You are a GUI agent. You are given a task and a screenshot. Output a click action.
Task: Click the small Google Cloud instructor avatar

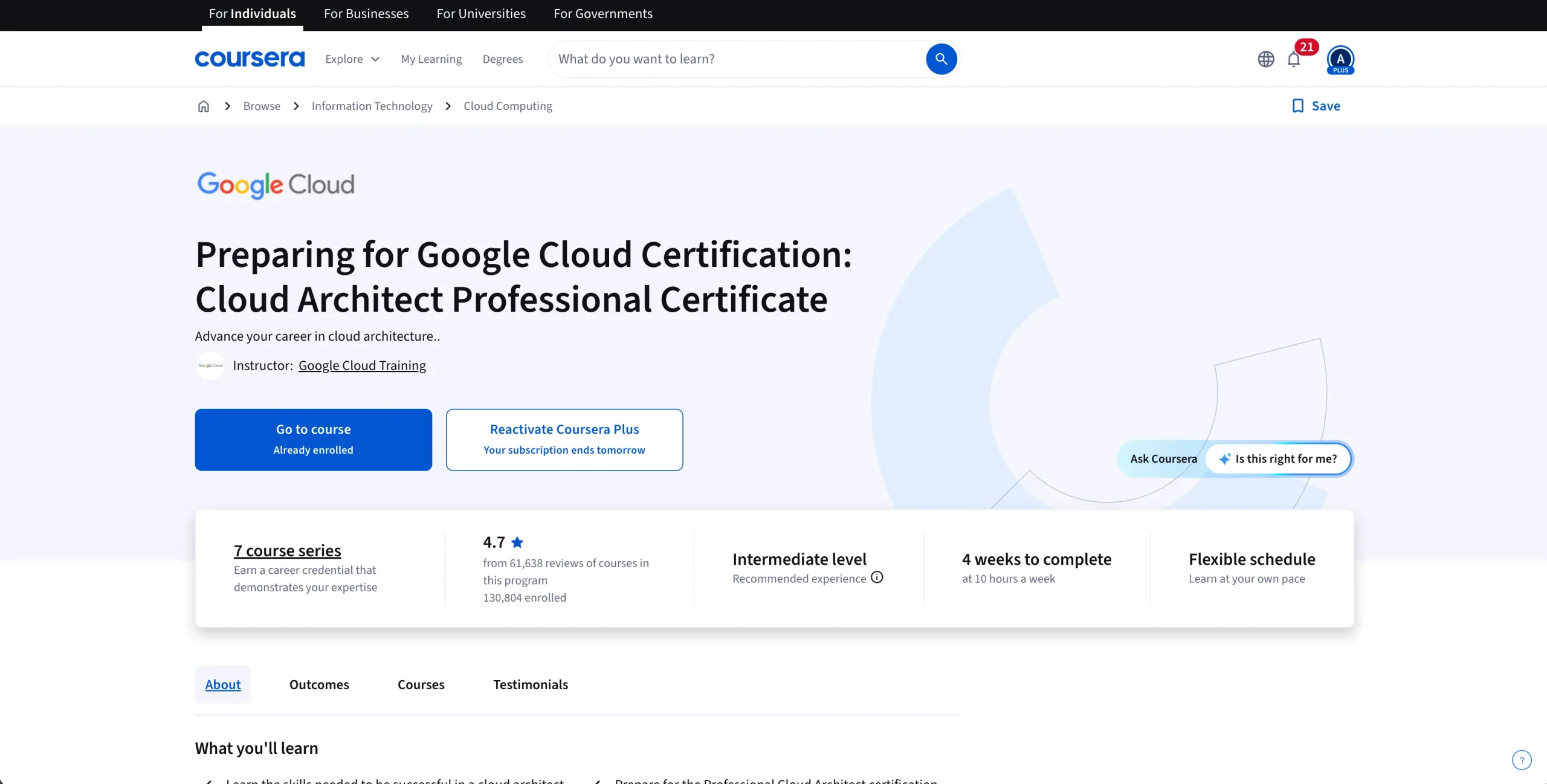(x=210, y=365)
